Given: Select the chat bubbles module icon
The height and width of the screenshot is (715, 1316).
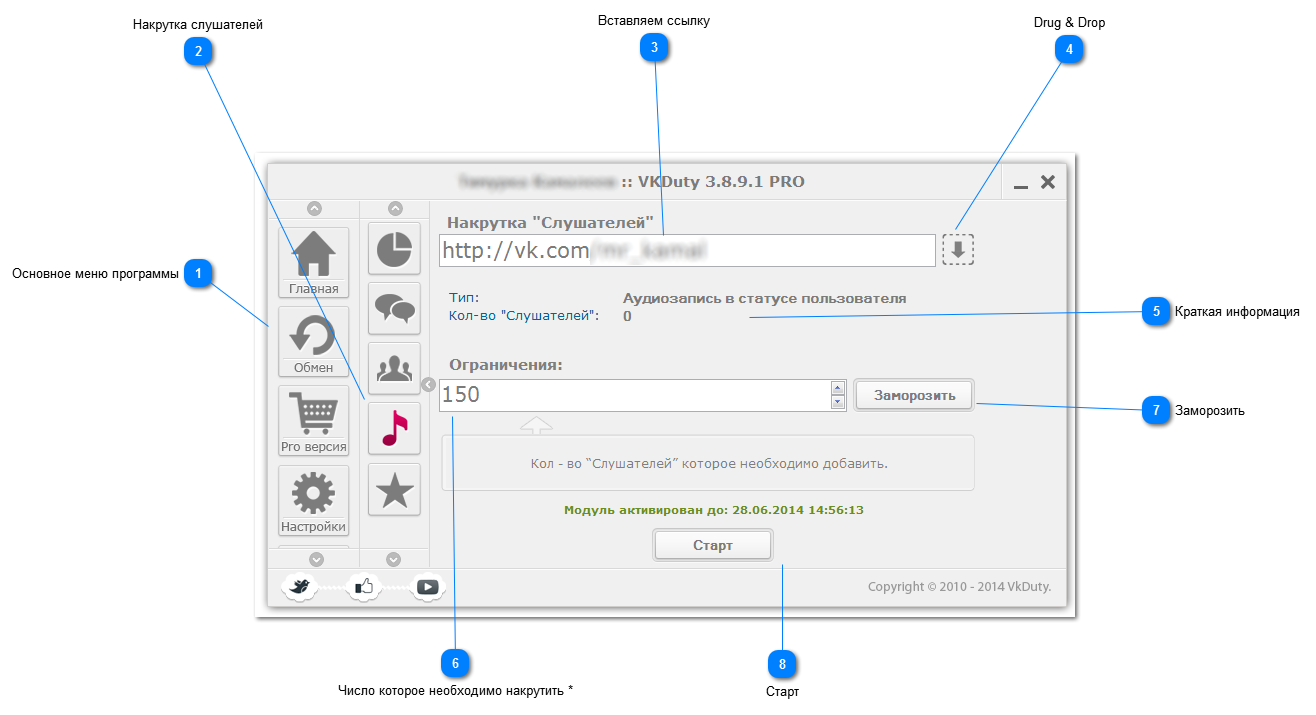Looking at the screenshot, I should pos(394,308).
